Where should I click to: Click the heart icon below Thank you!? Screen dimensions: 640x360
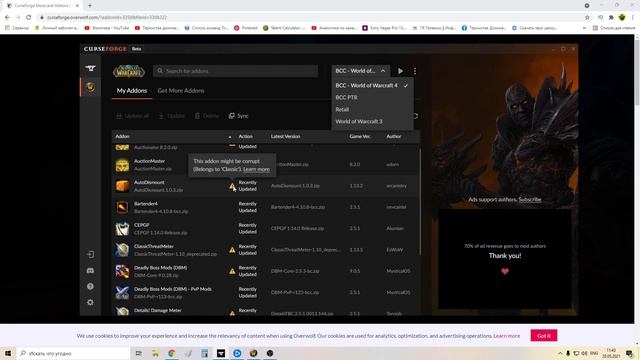pyautogui.click(x=505, y=271)
